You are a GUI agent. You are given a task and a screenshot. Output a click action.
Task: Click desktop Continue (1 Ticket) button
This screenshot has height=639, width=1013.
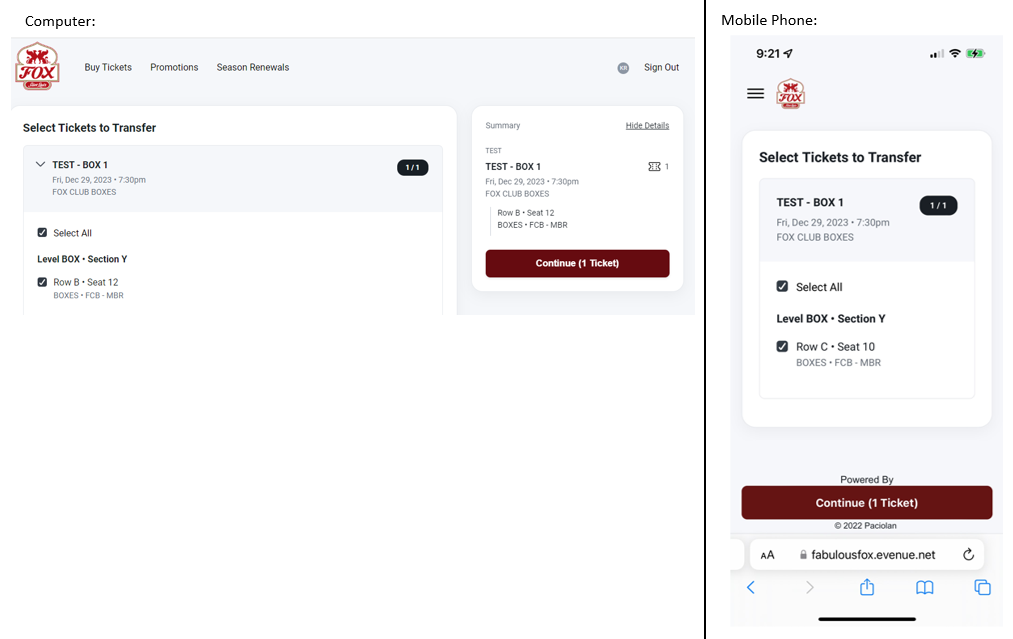pyautogui.click(x=577, y=264)
